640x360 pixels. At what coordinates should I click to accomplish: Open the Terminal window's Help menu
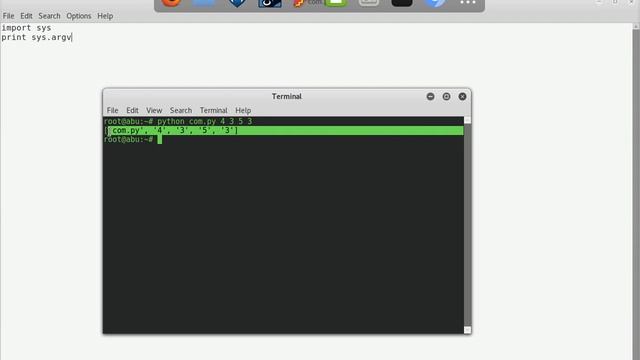click(x=243, y=110)
